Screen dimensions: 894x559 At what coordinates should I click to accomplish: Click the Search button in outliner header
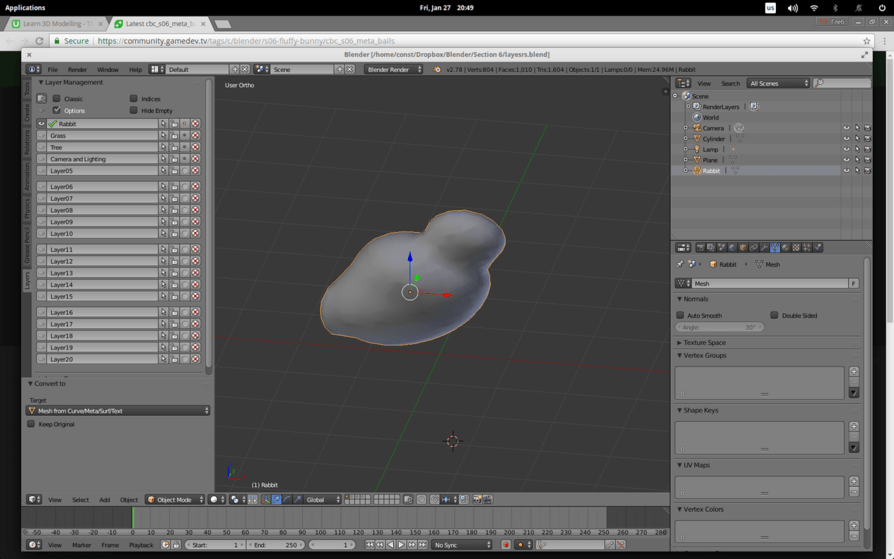click(731, 84)
